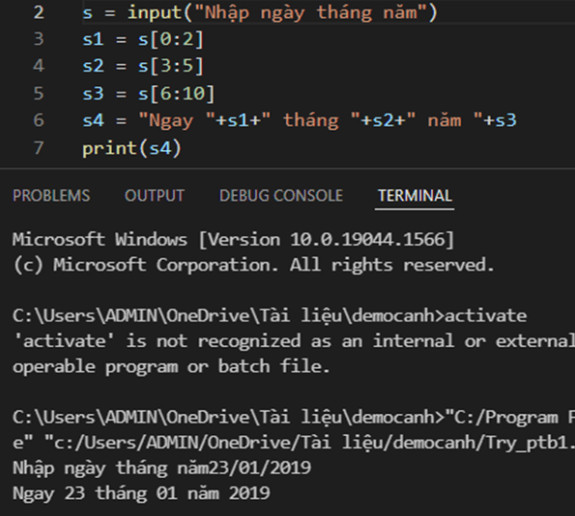Click line number 6 in the gutter
The height and width of the screenshot is (516, 575).
click(x=39, y=121)
